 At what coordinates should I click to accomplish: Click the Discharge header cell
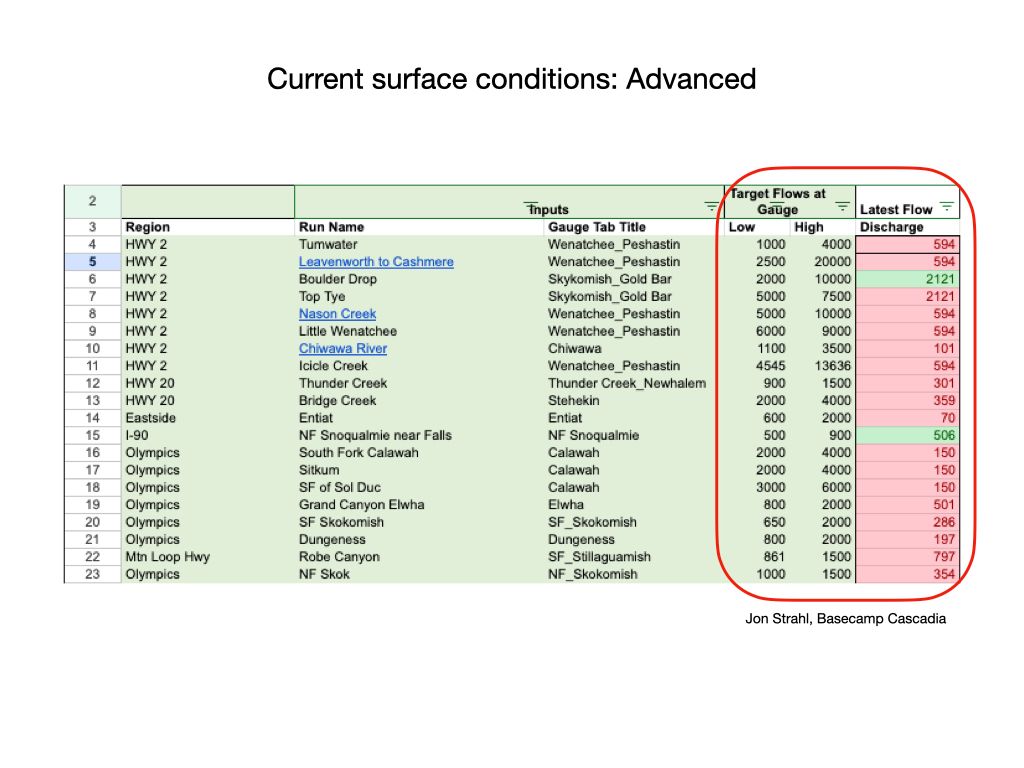click(907, 227)
